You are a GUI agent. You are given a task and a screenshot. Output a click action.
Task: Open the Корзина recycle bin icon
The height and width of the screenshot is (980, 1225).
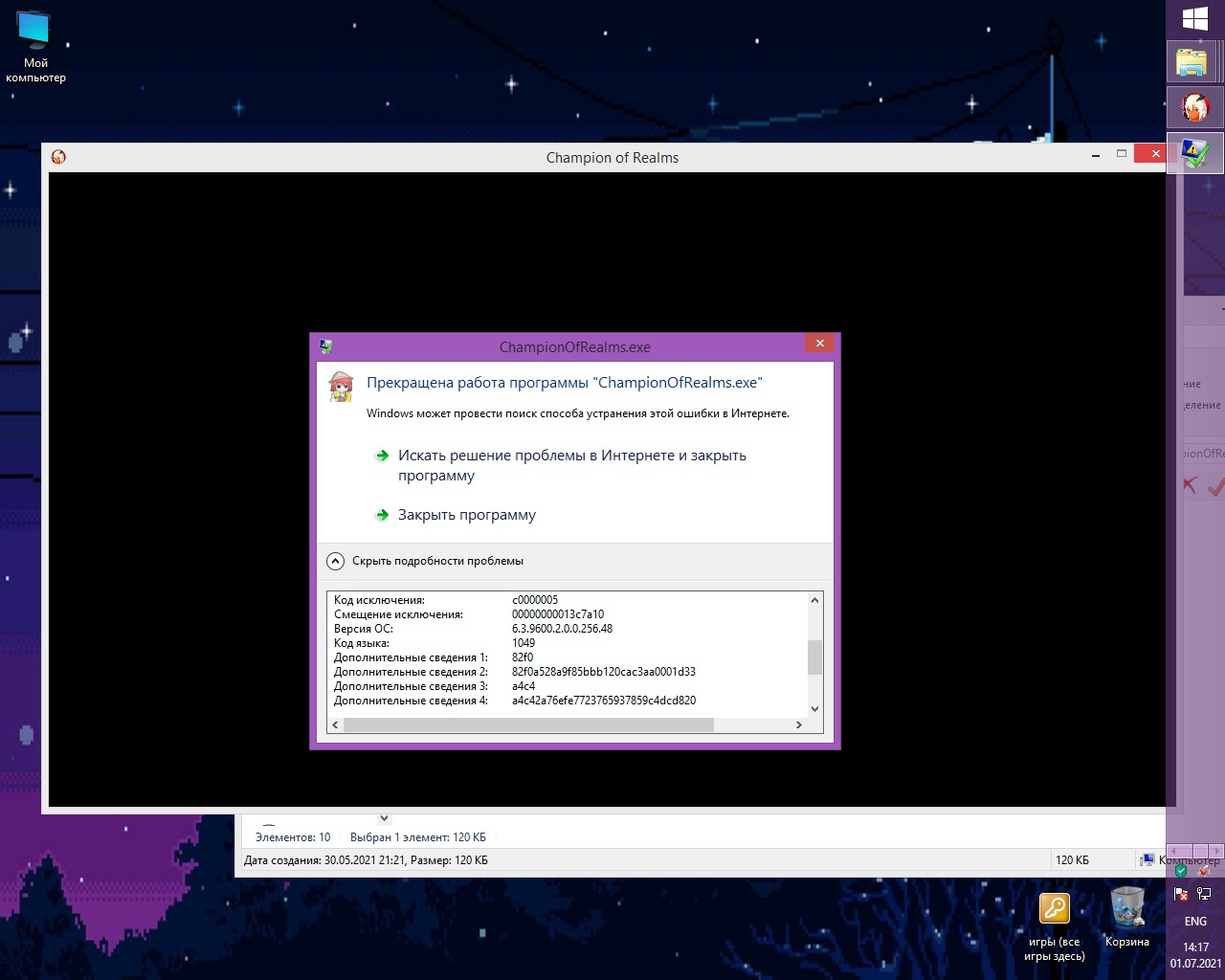1127,918
